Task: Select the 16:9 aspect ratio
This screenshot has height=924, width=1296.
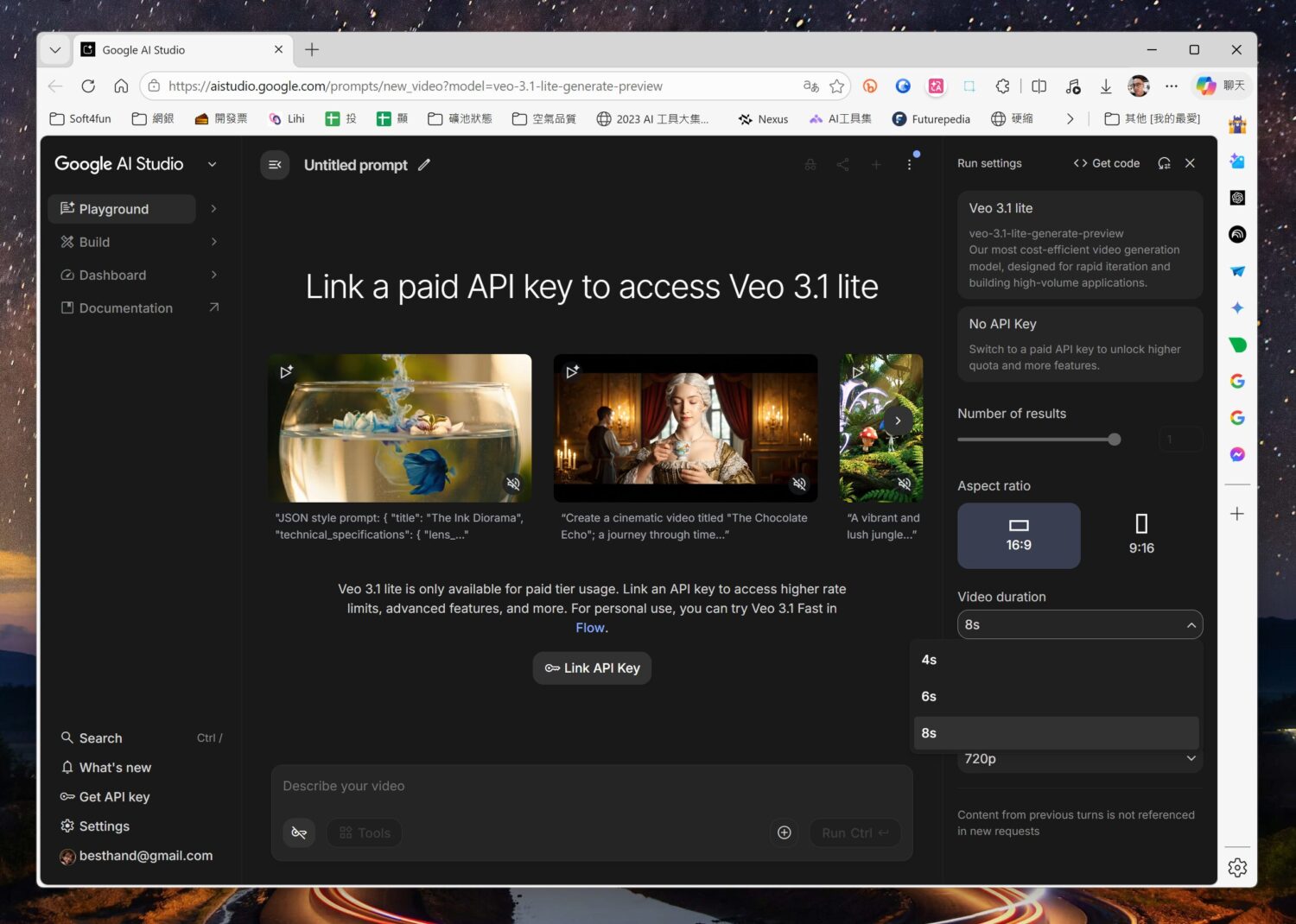Action: click(1019, 535)
